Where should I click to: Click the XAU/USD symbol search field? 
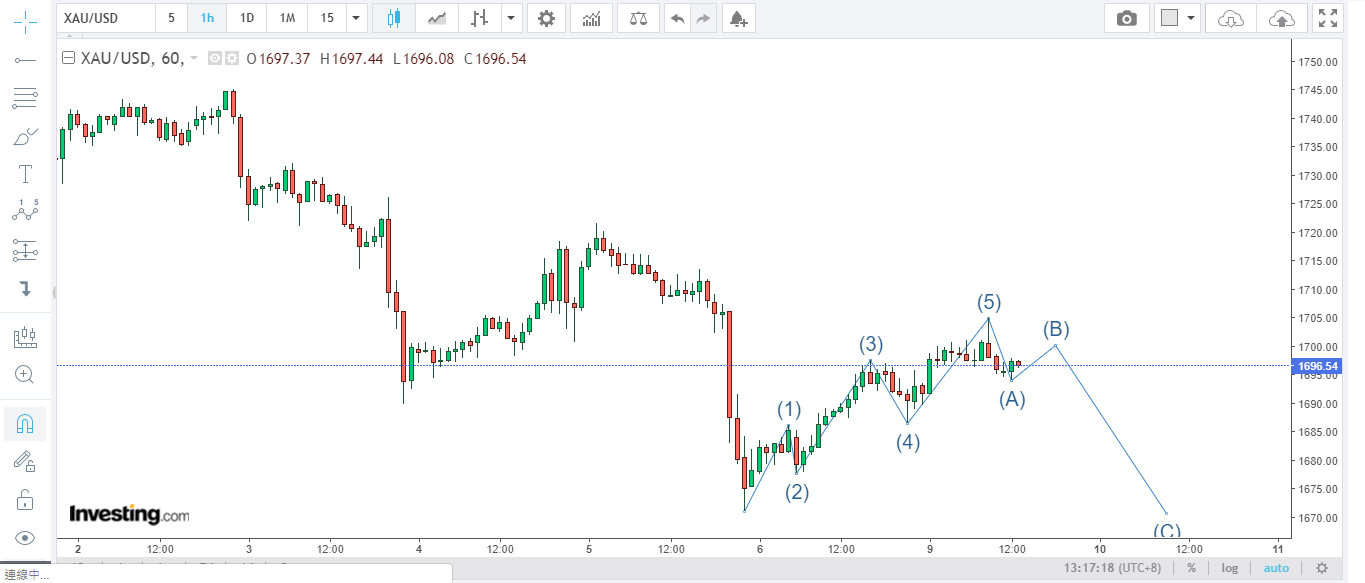(x=107, y=18)
